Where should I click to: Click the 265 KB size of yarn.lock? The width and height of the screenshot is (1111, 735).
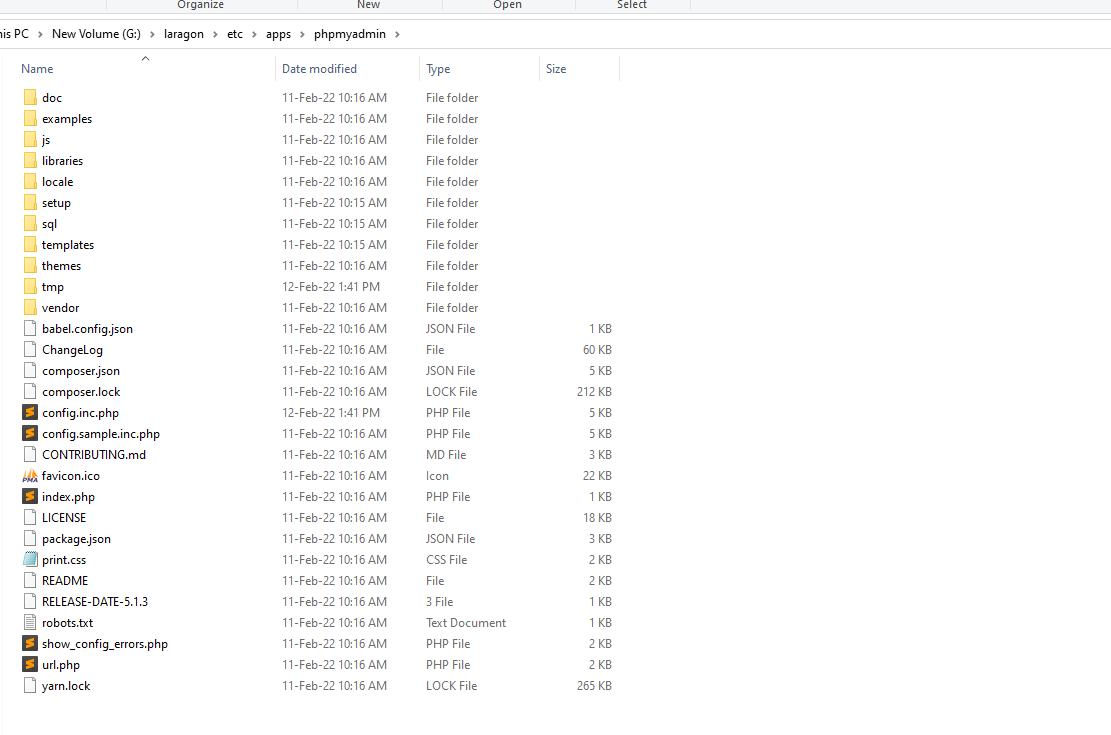594,686
